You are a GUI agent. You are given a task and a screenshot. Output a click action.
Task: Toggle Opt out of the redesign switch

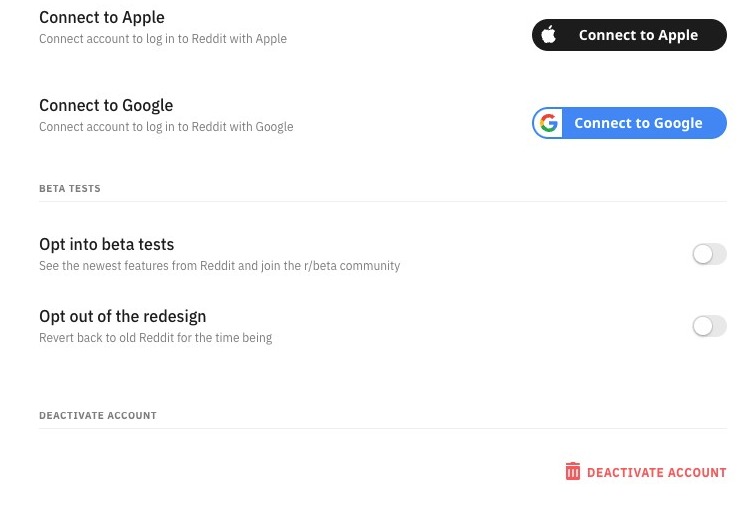click(x=709, y=326)
